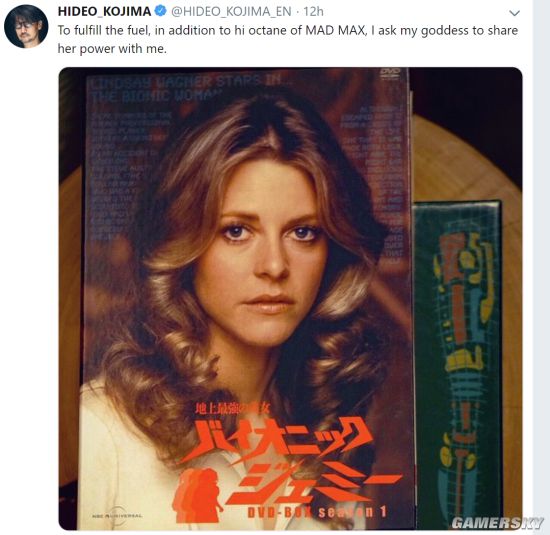Open the 12h timestamp permalink
550x535 pixels.
pyautogui.click(x=313, y=12)
